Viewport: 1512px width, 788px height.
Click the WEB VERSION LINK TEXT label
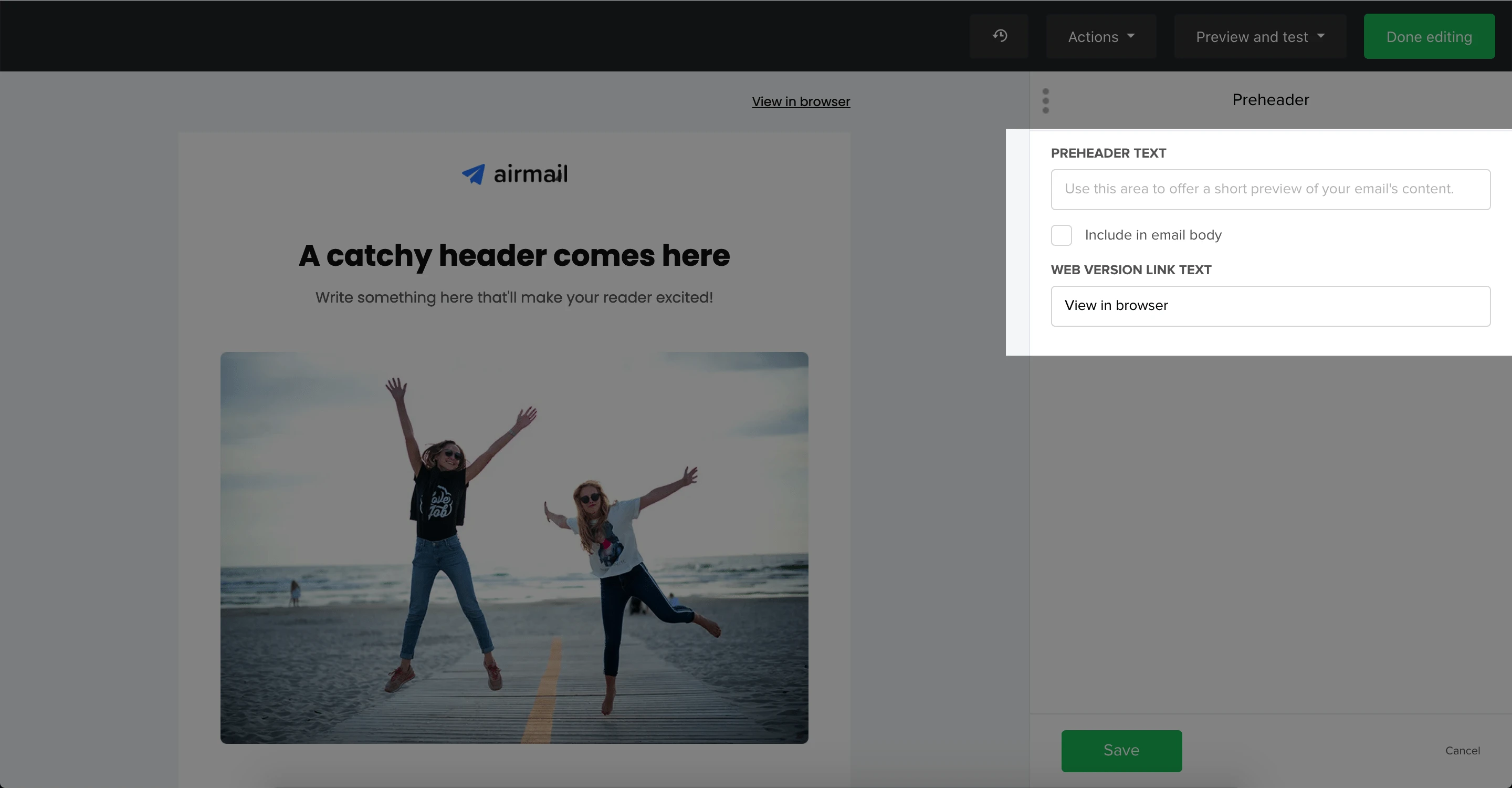point(1130,270)
